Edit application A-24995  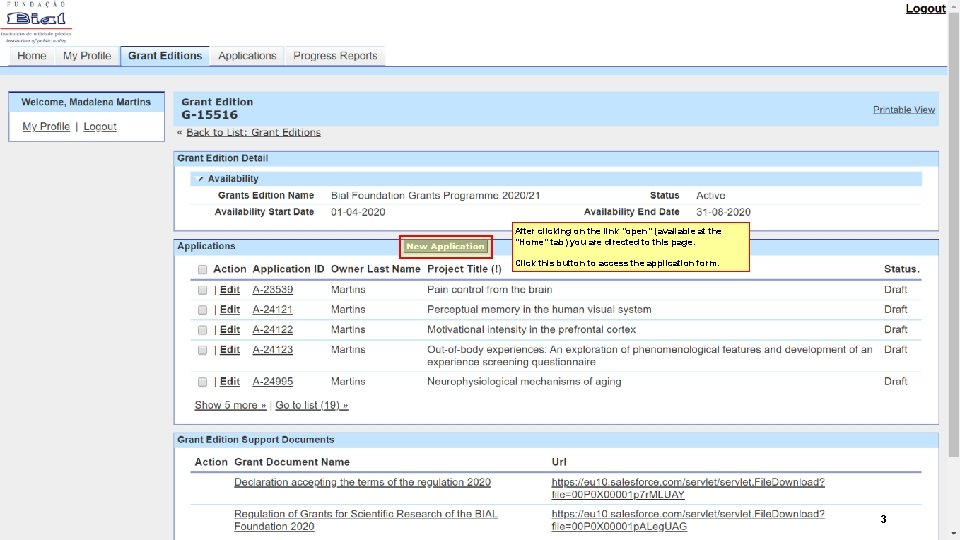tap(230, 381)
